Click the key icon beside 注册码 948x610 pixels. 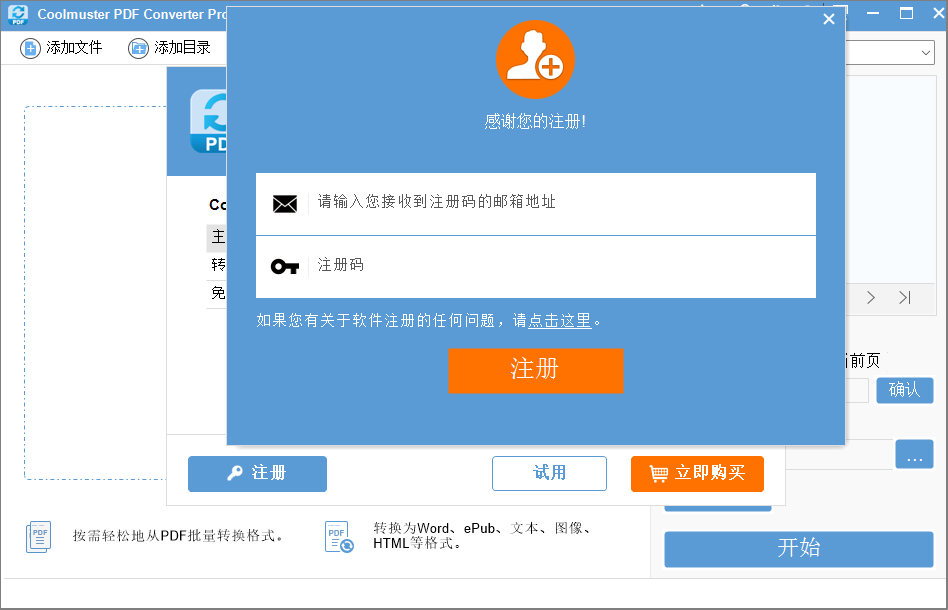tap(285, 266)
